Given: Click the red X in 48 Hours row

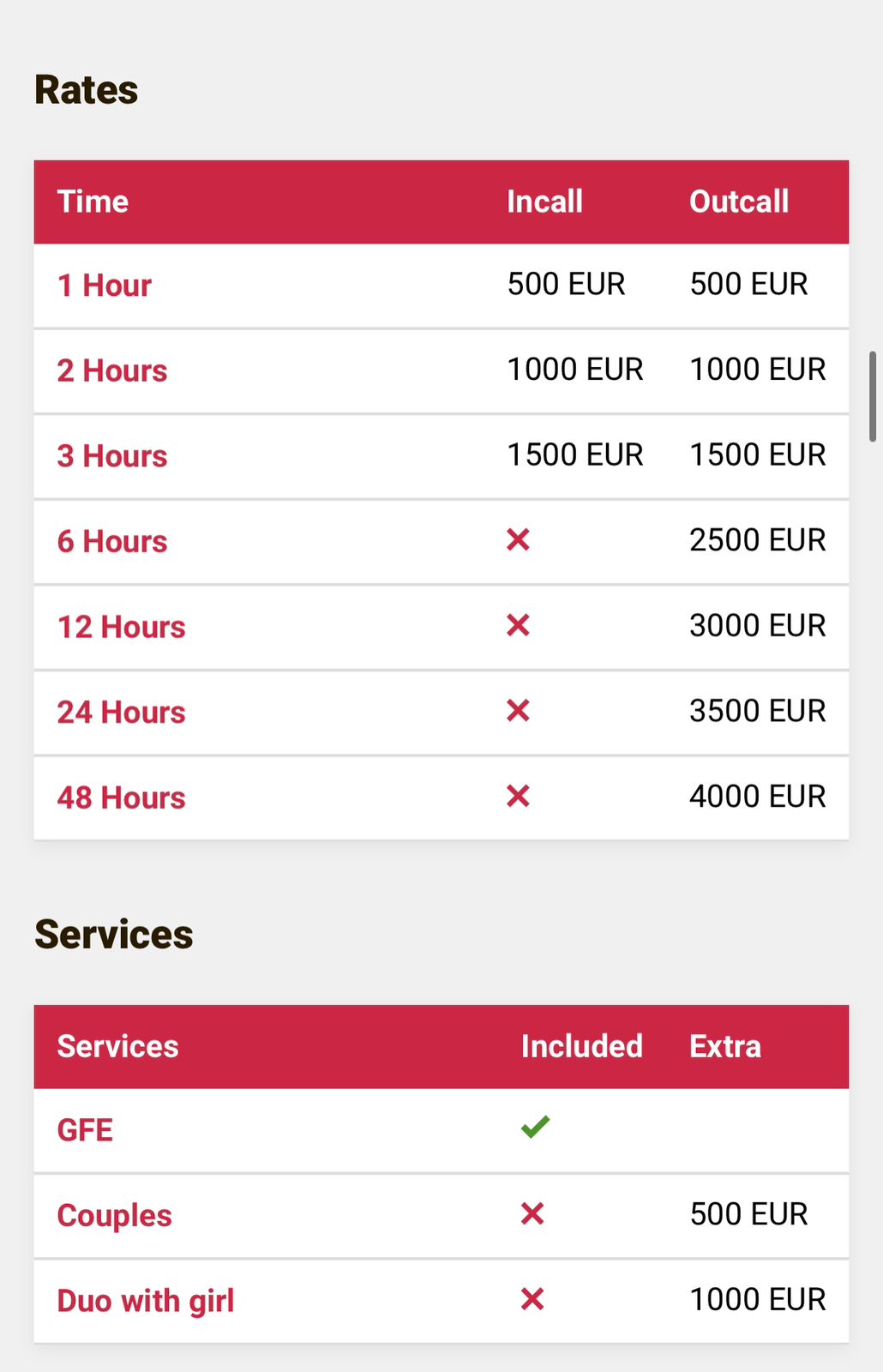Looking at the screenshot, I should pyautogui.click(x=518, y=797).
